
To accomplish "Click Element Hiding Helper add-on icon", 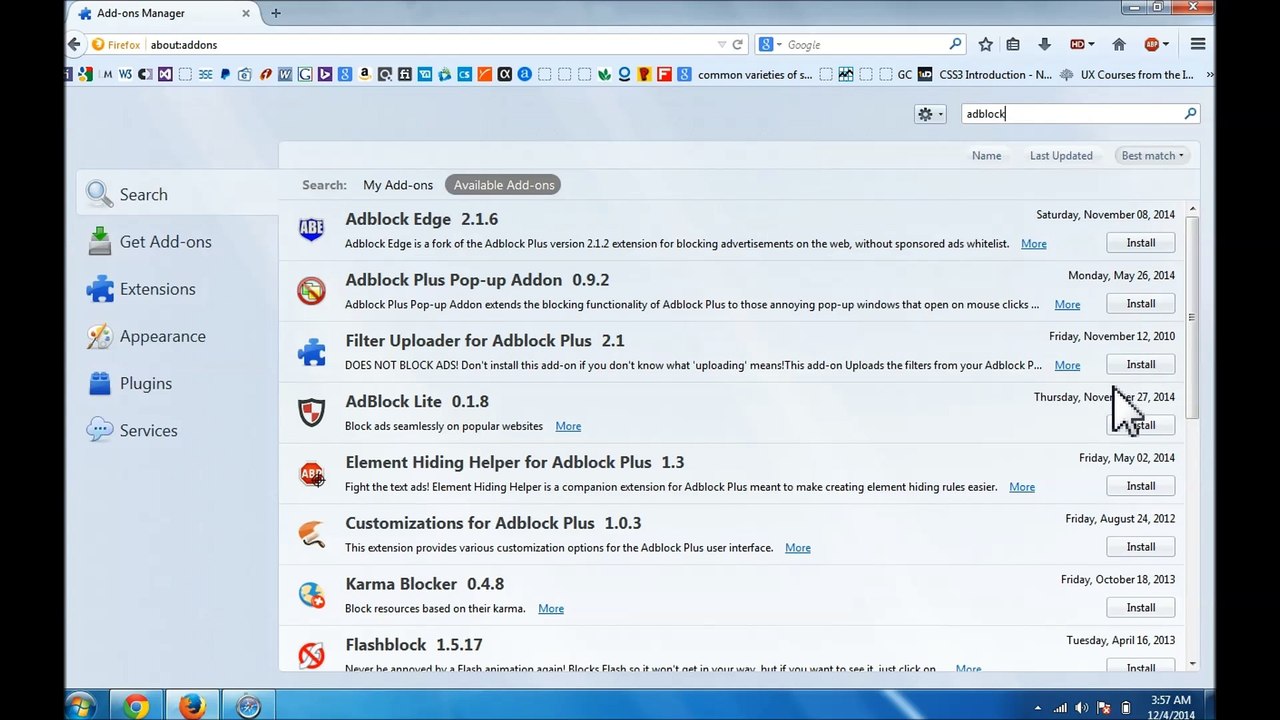I will (x=311, y=473).
